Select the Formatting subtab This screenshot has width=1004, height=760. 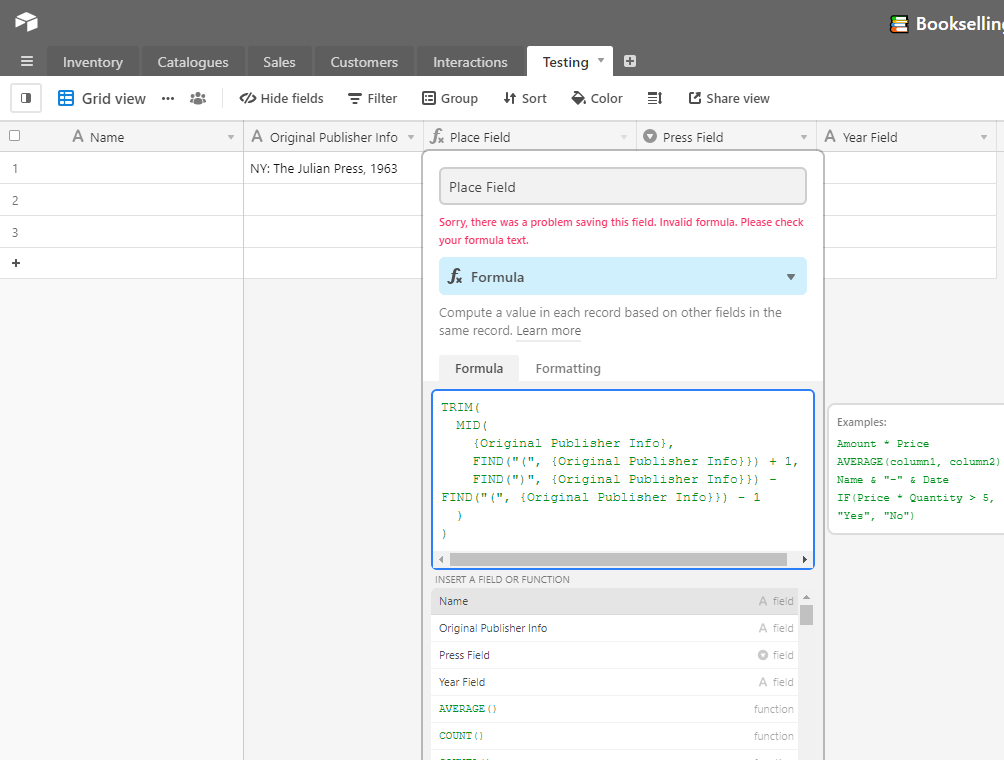[x=568, y=369]
